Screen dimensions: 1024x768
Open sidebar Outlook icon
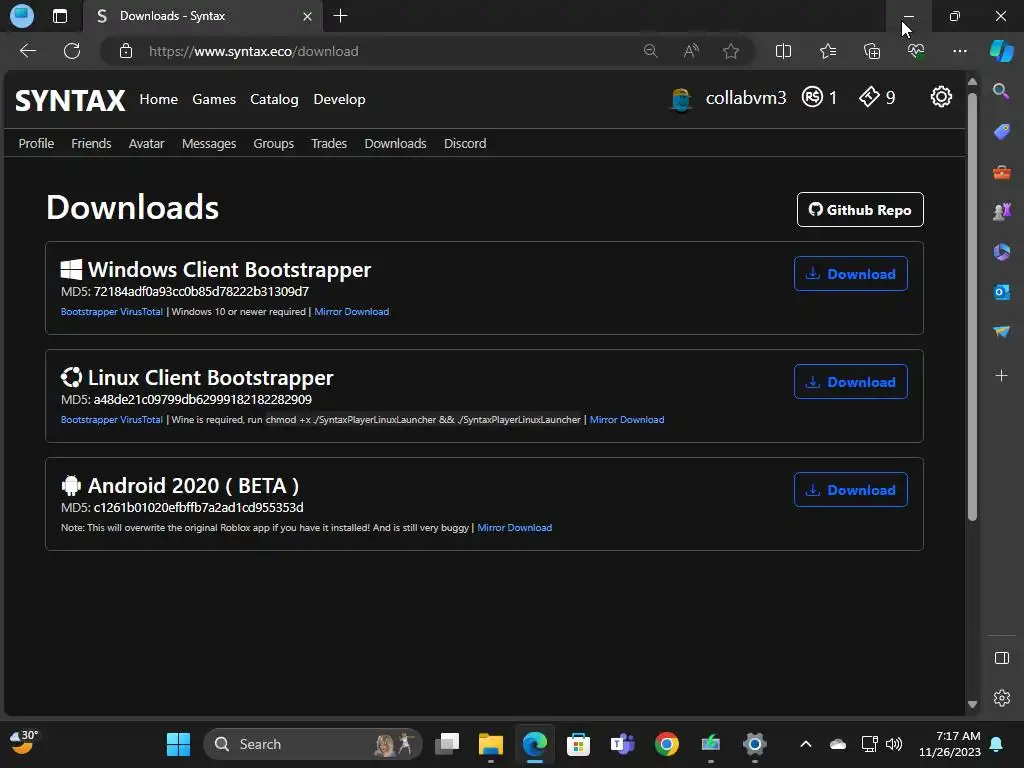coord(1001,292)
